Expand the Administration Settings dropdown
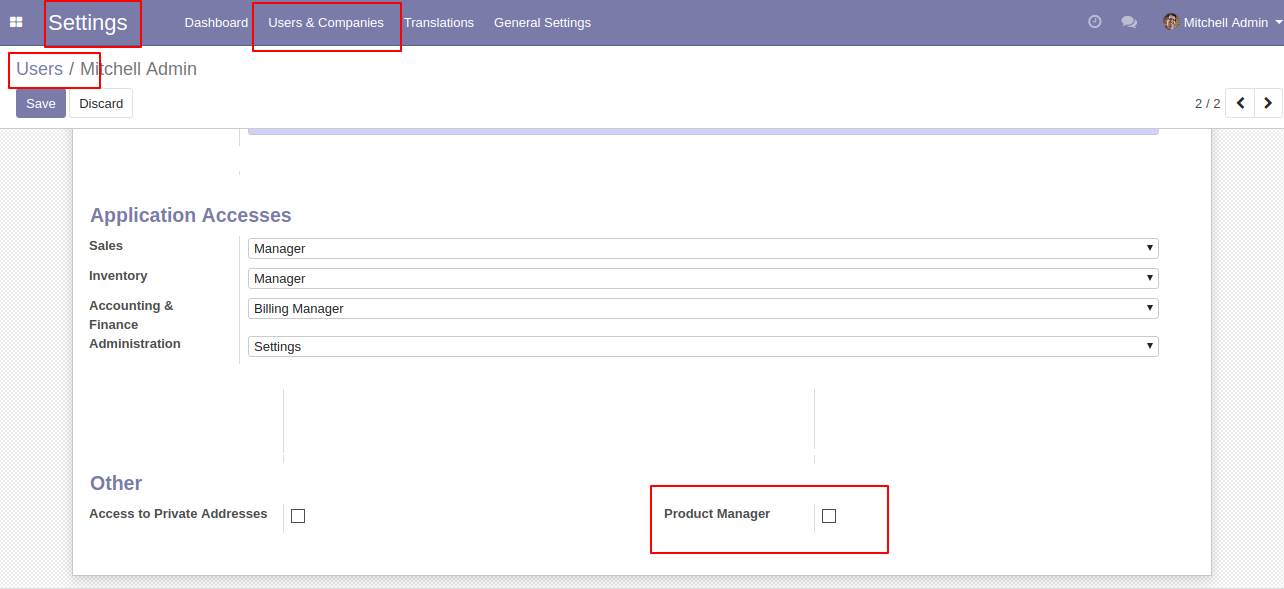The image size is (1284, 589). 703,346
